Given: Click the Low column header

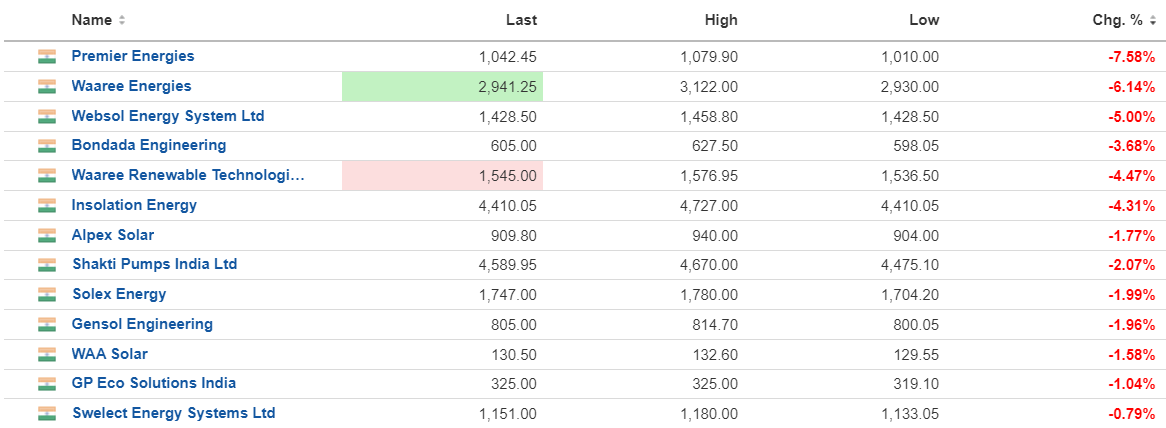Looking at the screenshot, I should click(x=924, y=21).
